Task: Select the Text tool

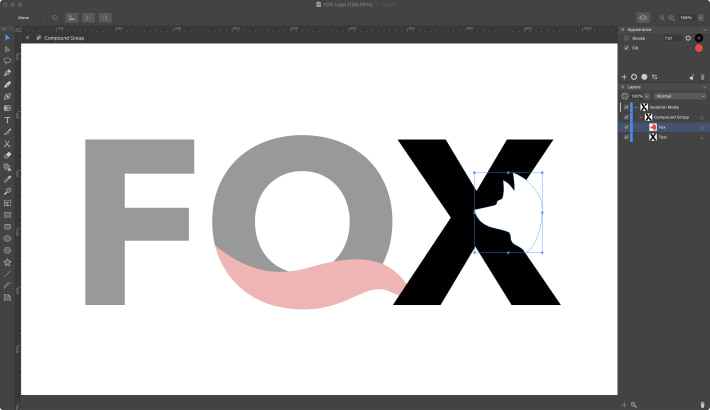Action: coord(7,120)
